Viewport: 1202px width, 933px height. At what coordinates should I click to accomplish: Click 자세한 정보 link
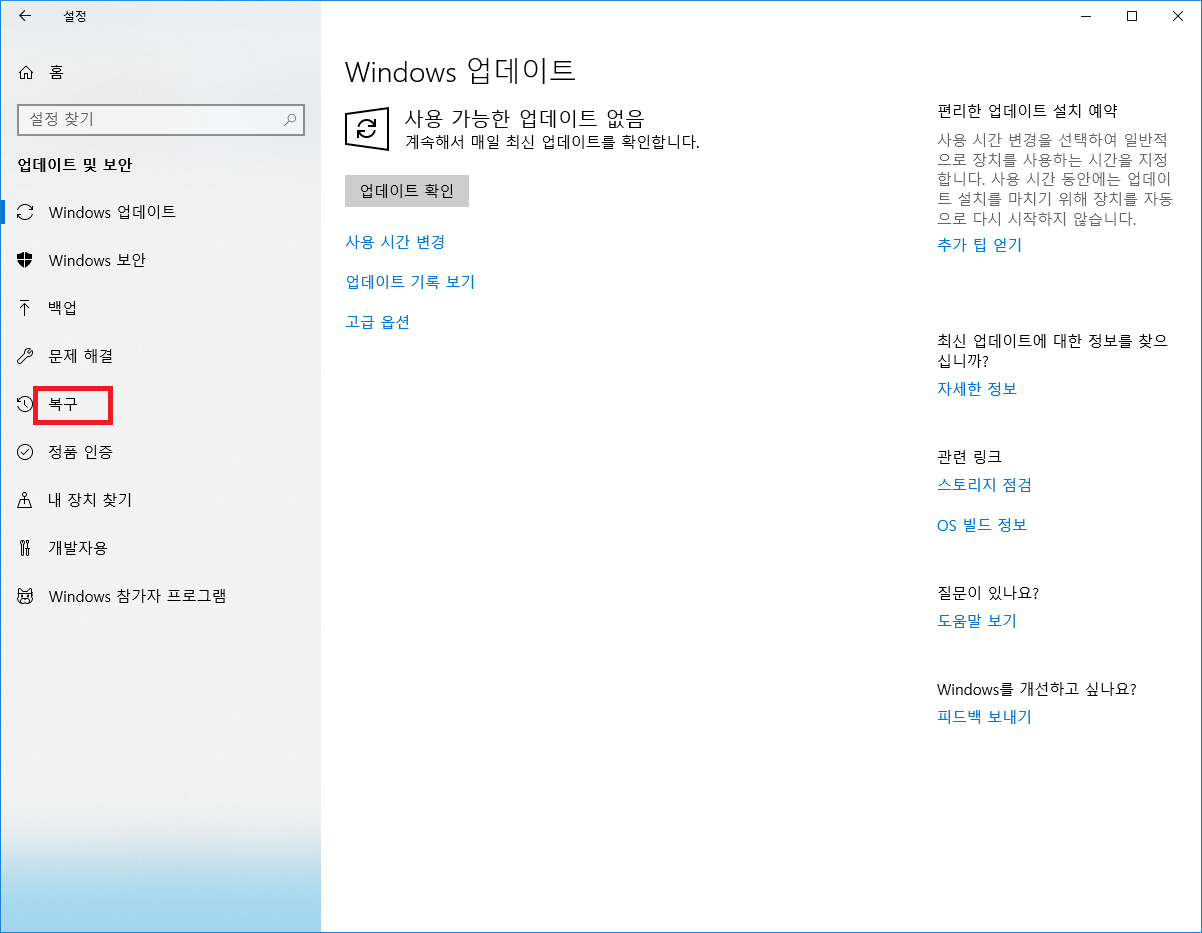pyautogui.click(x=977, y=389)
